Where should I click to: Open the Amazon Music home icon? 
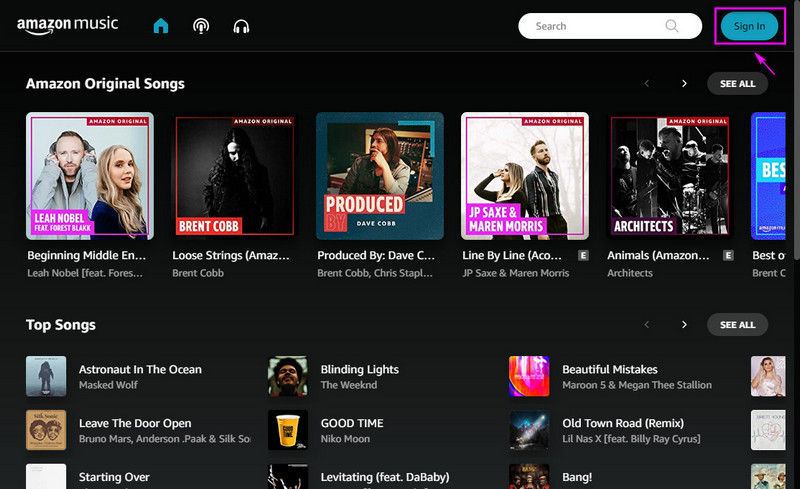pos(161,26)
